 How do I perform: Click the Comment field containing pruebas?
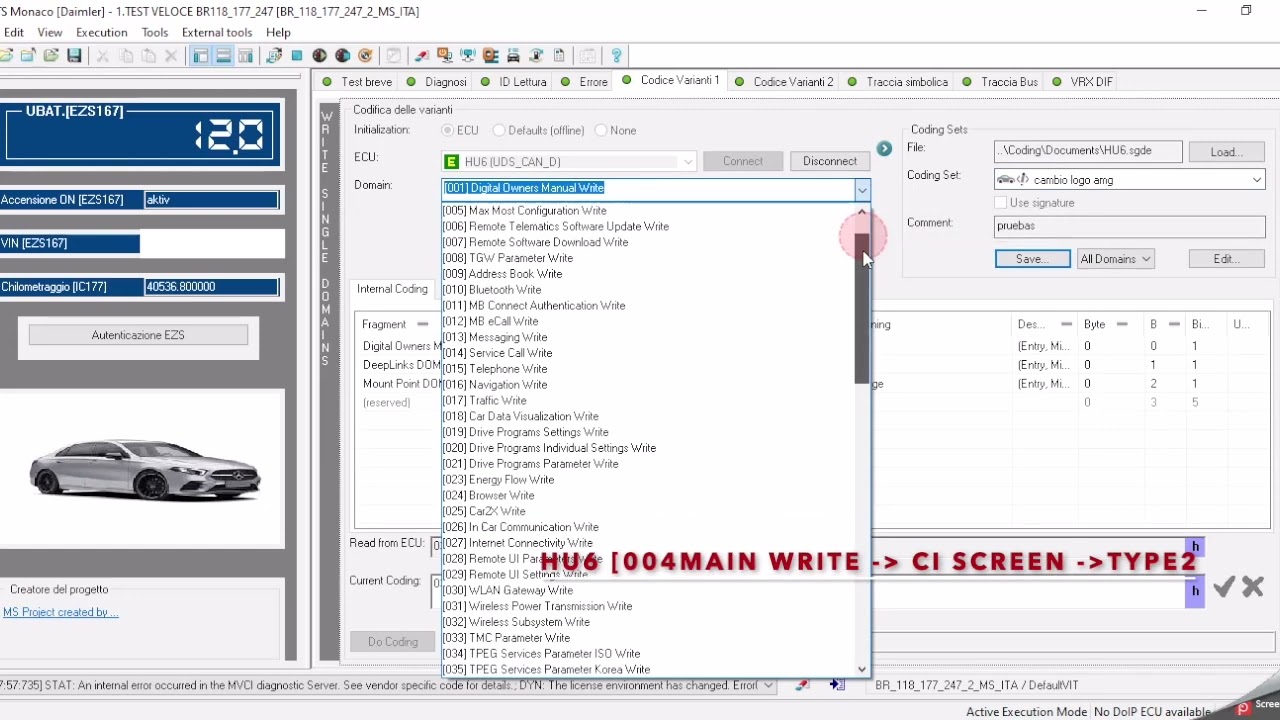[x=1130, y=226]
